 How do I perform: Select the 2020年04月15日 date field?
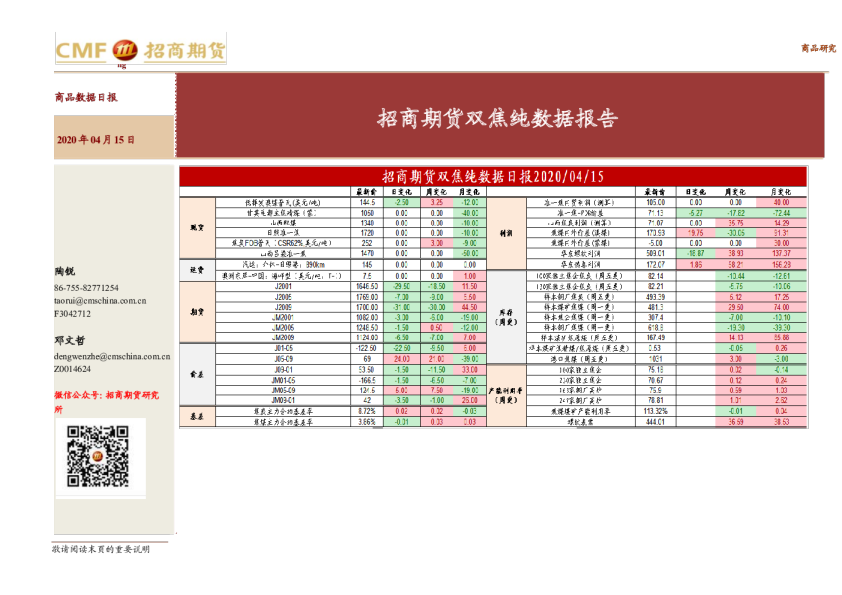point(95,139)
